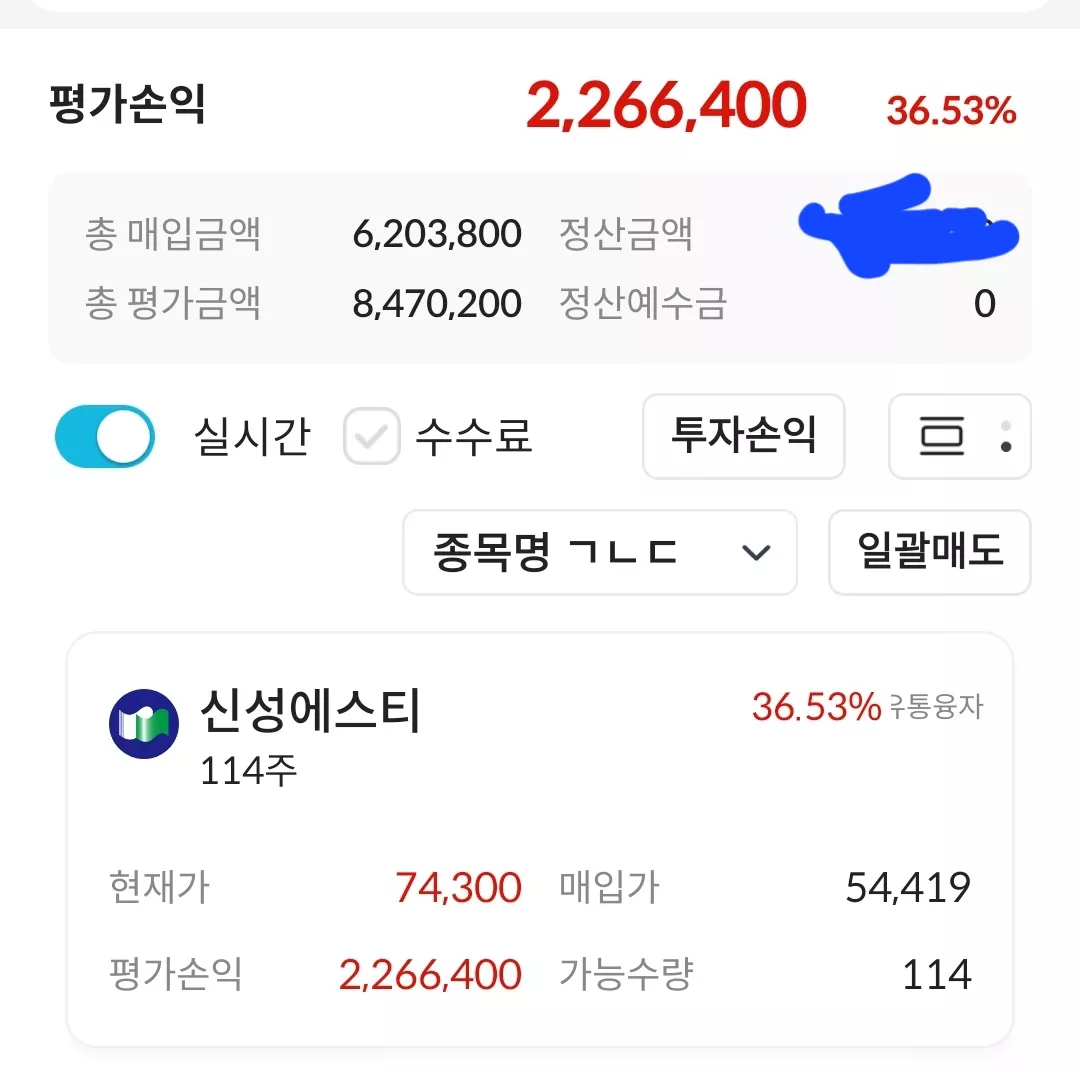Select the 114주 holding quantity text

pos(248,770)
